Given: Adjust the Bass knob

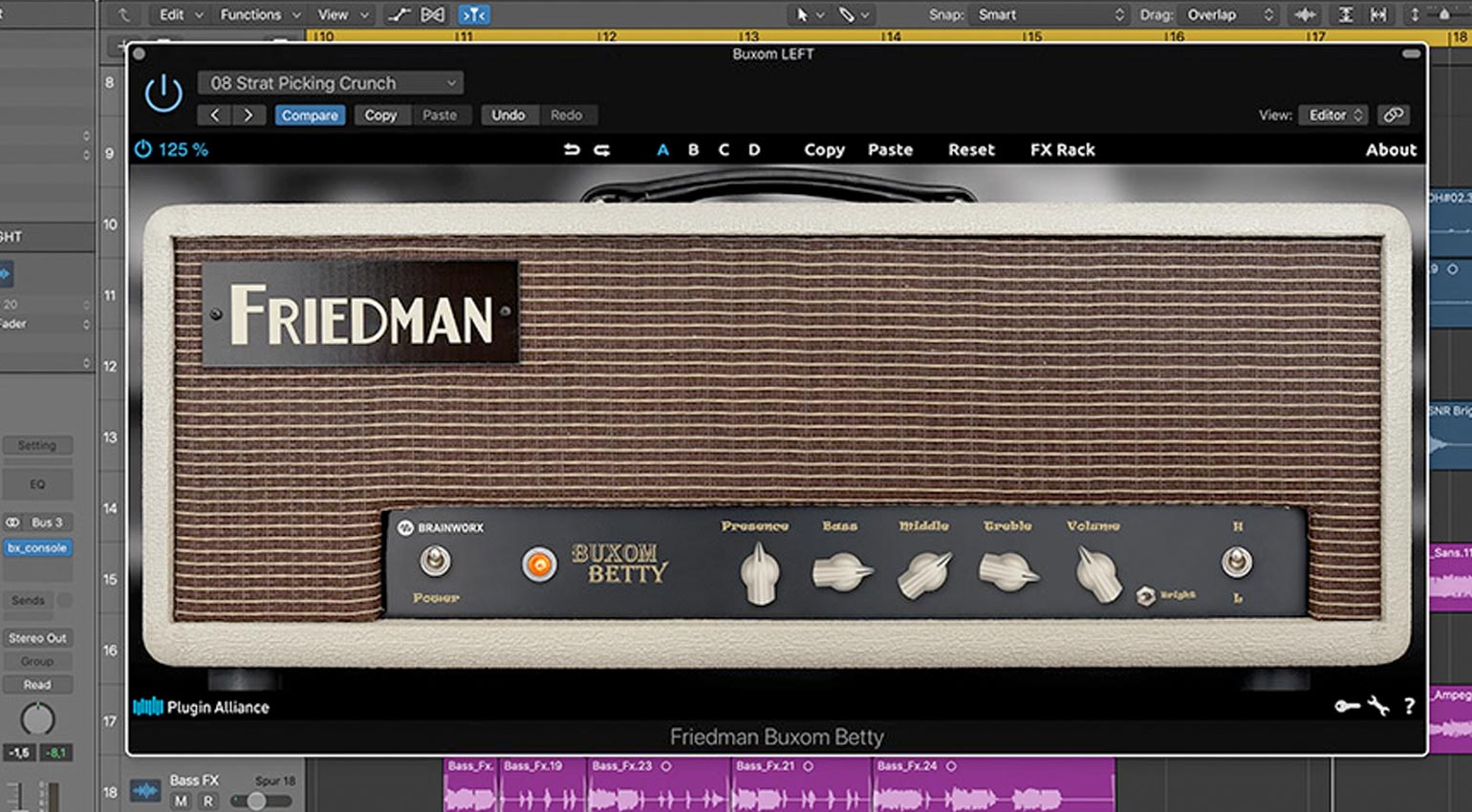Looking at the screenshot, I should tap(842, 572).
